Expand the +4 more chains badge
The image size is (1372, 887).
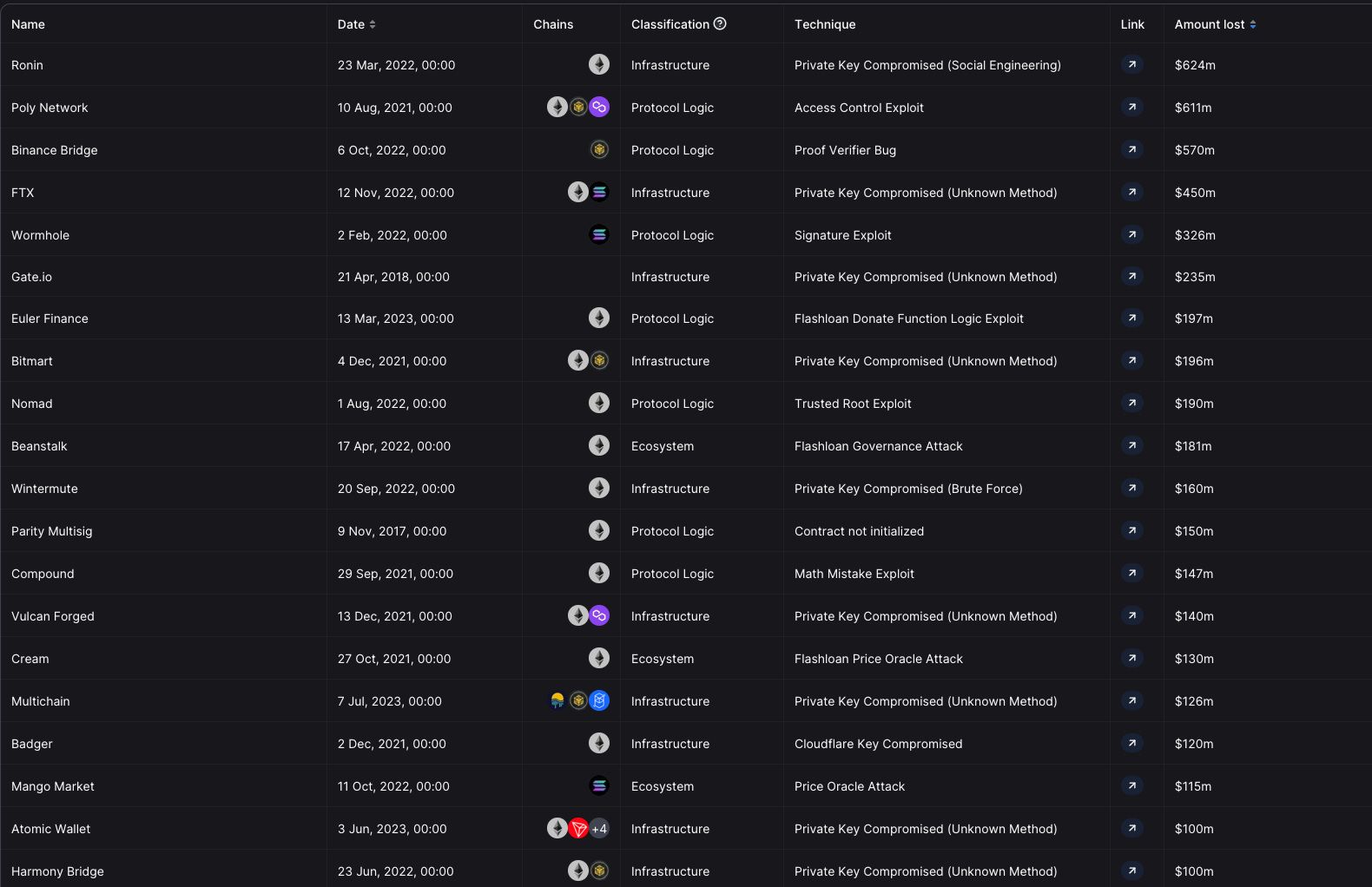[599, 829]
